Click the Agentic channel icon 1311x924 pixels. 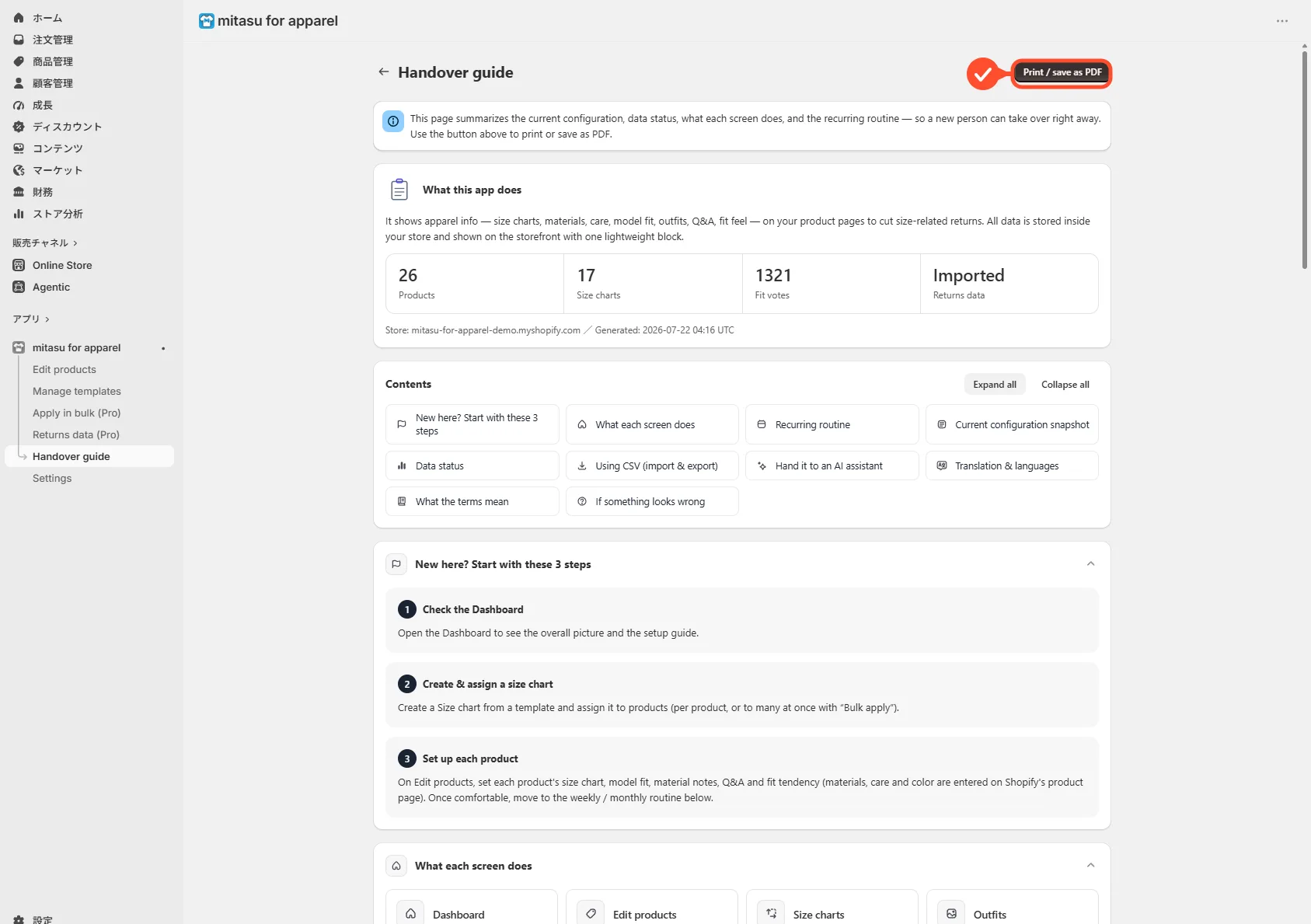[19, 287]
